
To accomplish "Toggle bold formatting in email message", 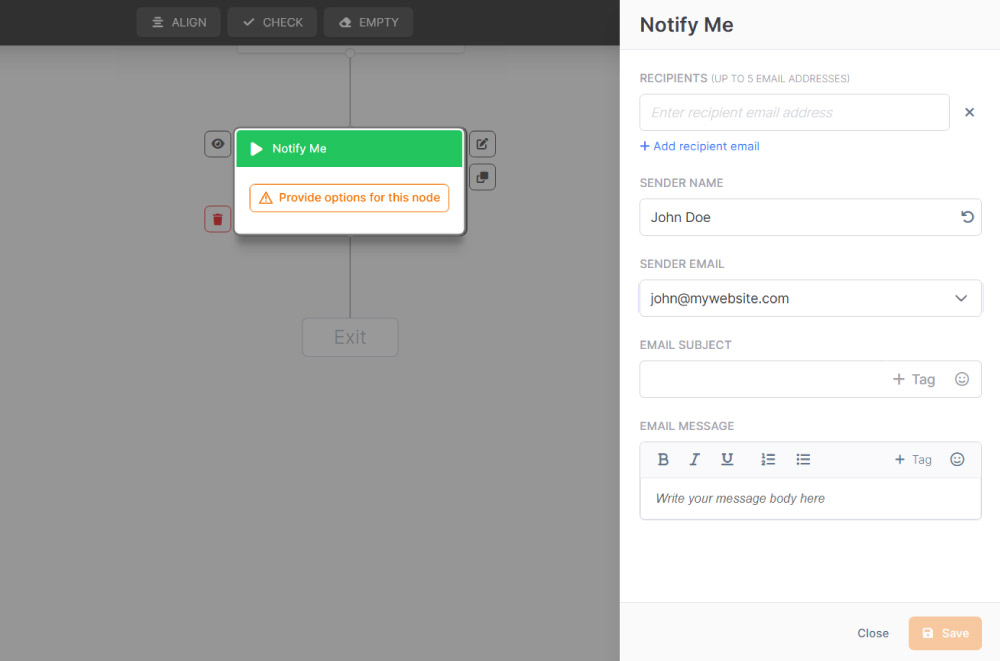I will [663, 460].
